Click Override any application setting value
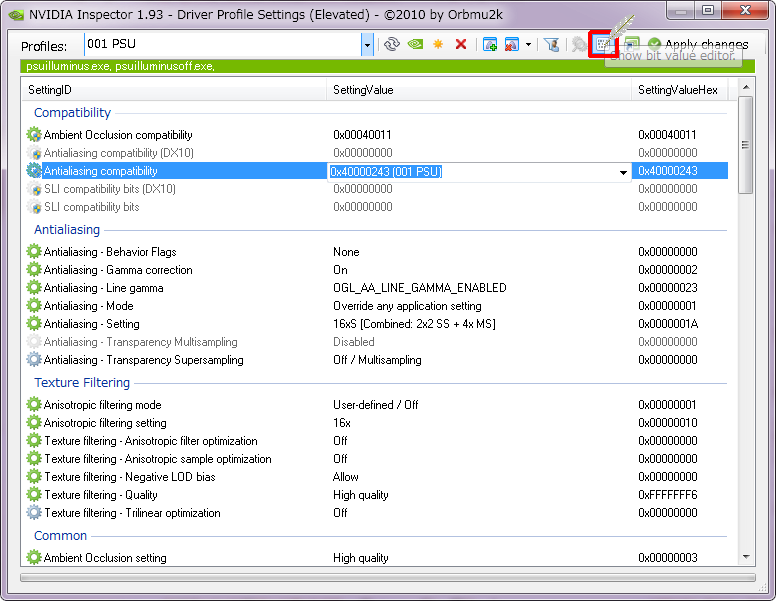776x601 pixels. tap(407, 306)
